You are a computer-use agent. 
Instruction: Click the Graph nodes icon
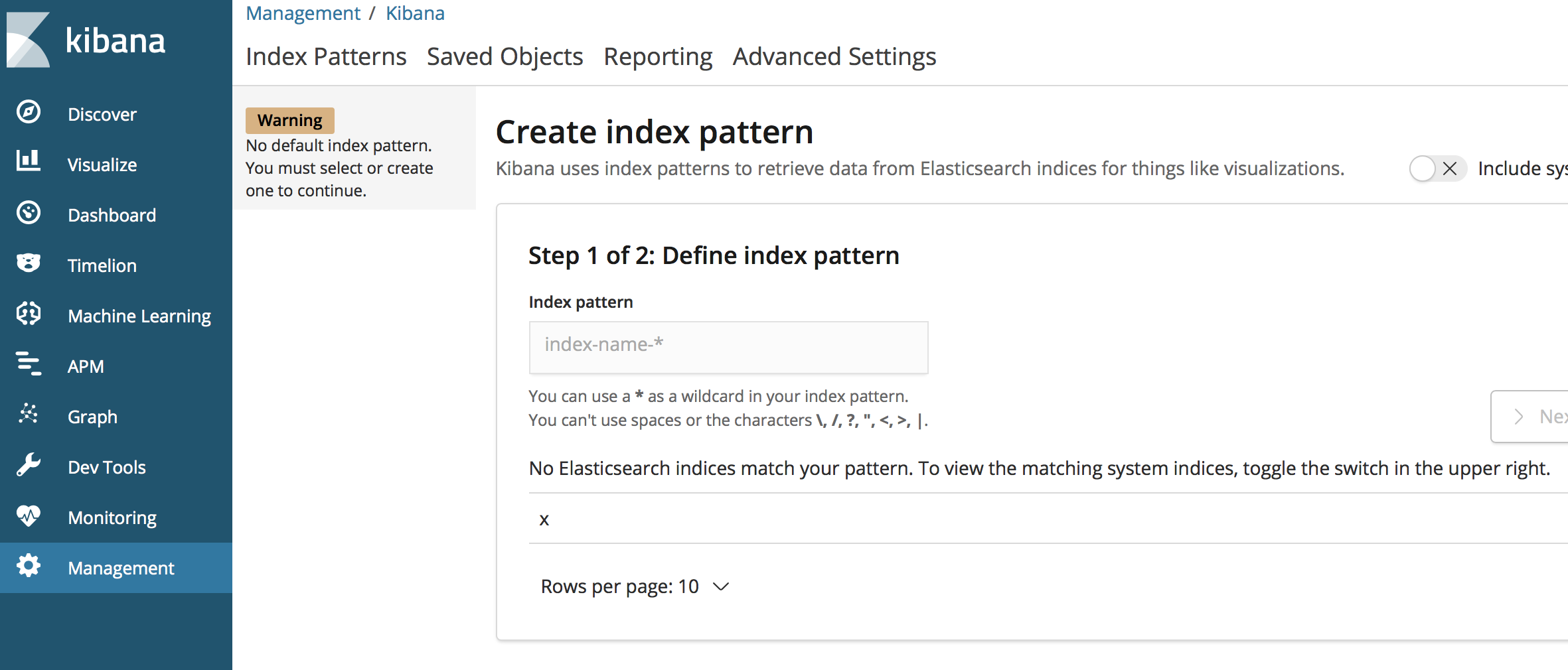tap(29, 415)
